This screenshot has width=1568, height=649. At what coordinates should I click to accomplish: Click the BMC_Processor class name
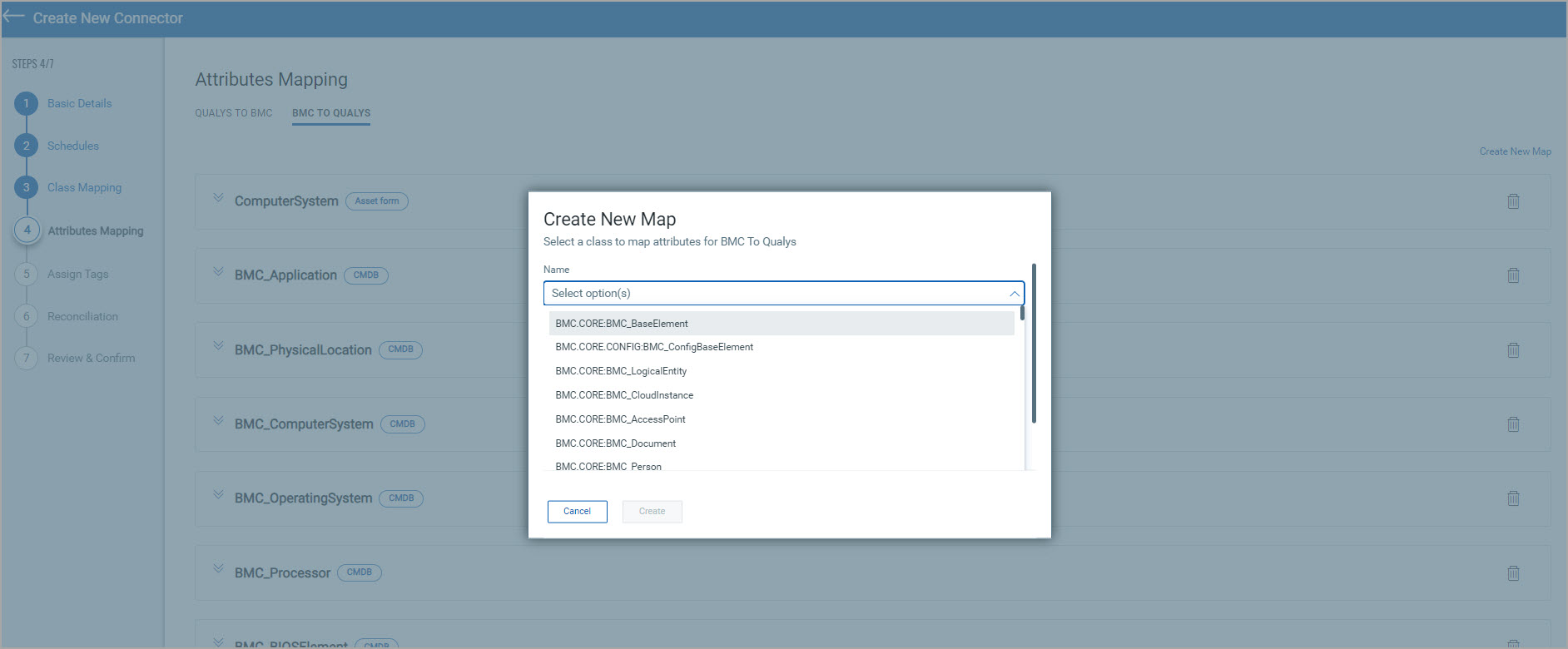282,573
